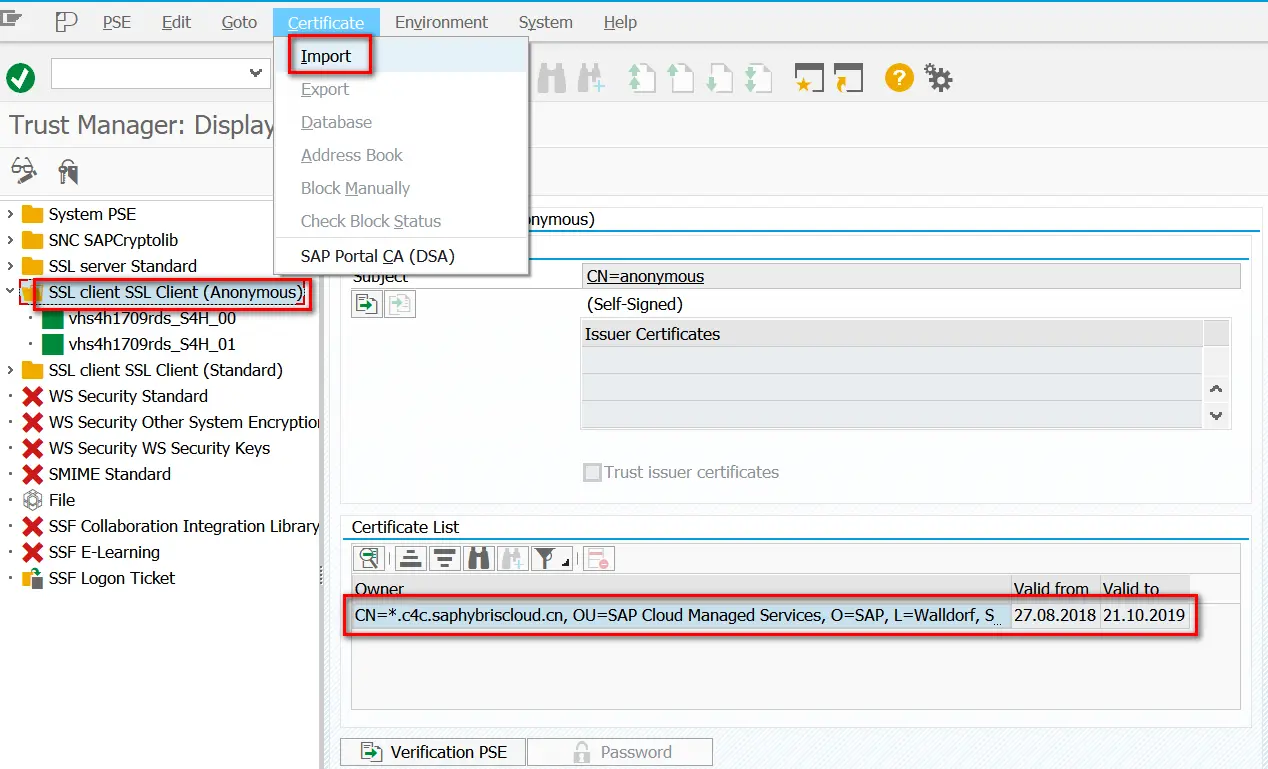Viewport: 1268px width, 769px height.
Task: Open the Help menu
Action: (620, 22)
